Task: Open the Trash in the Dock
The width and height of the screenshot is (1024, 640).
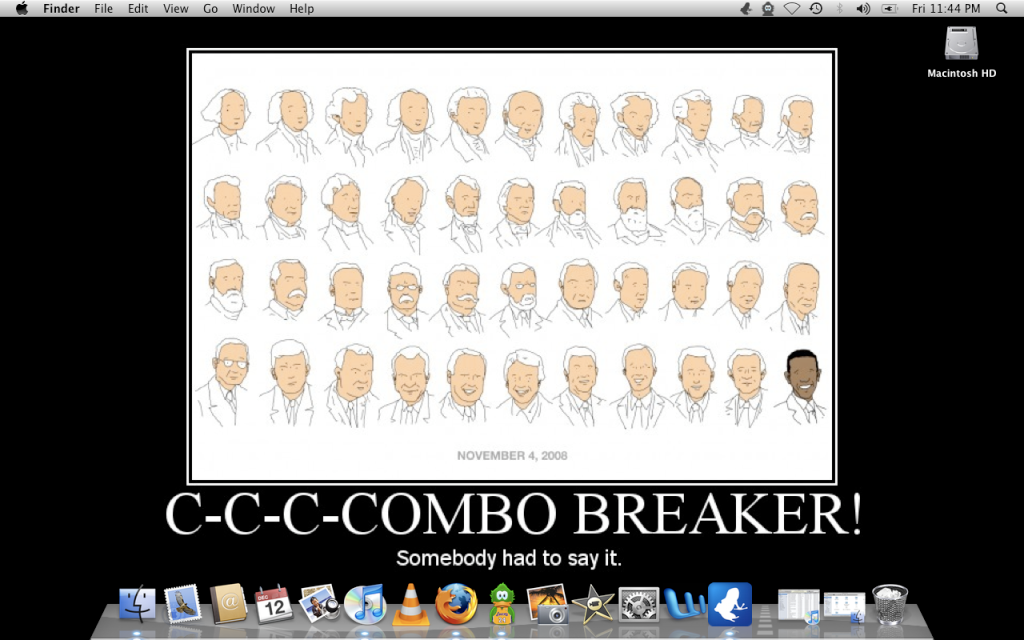Action: 890,604
